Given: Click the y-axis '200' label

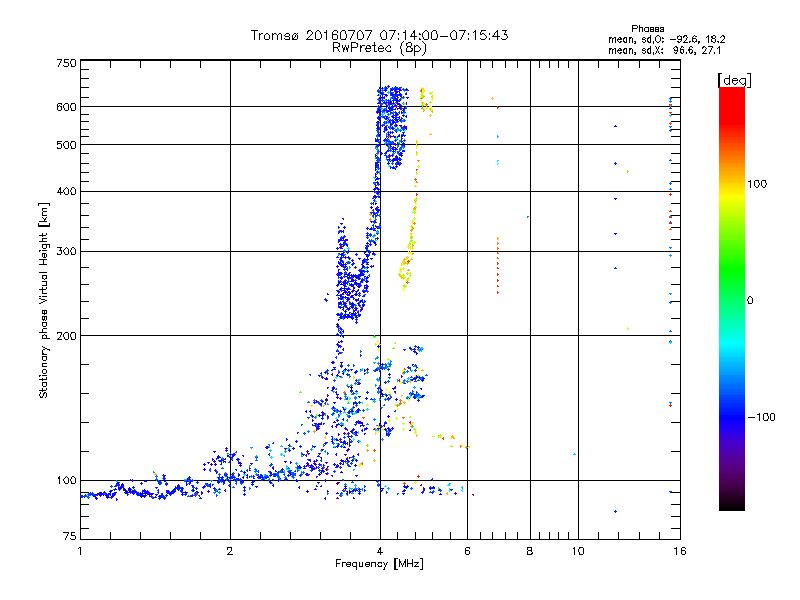Looking at the screenshot, I should [66, 336].
